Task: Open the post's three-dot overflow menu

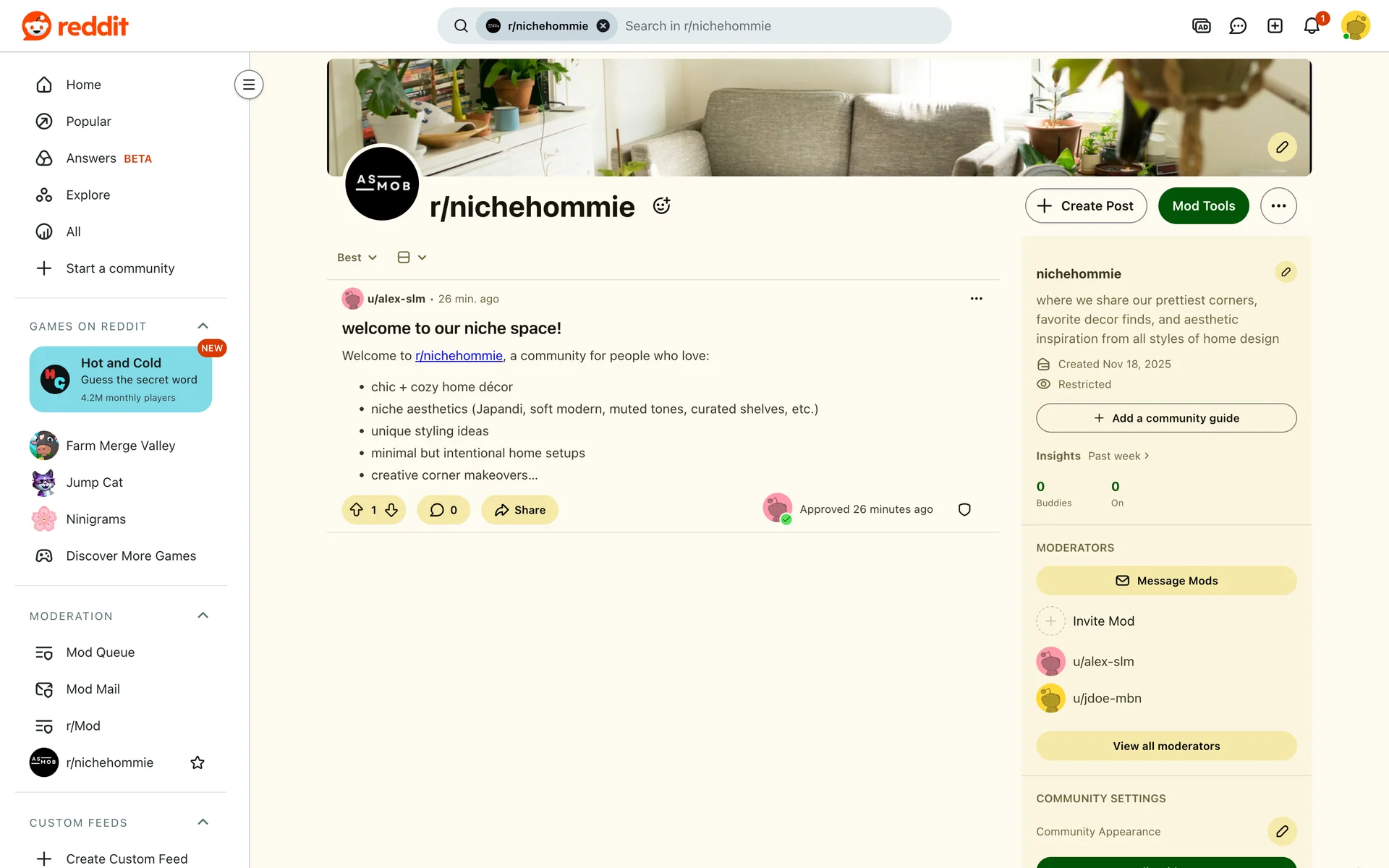Action: (x=976, y=299)
